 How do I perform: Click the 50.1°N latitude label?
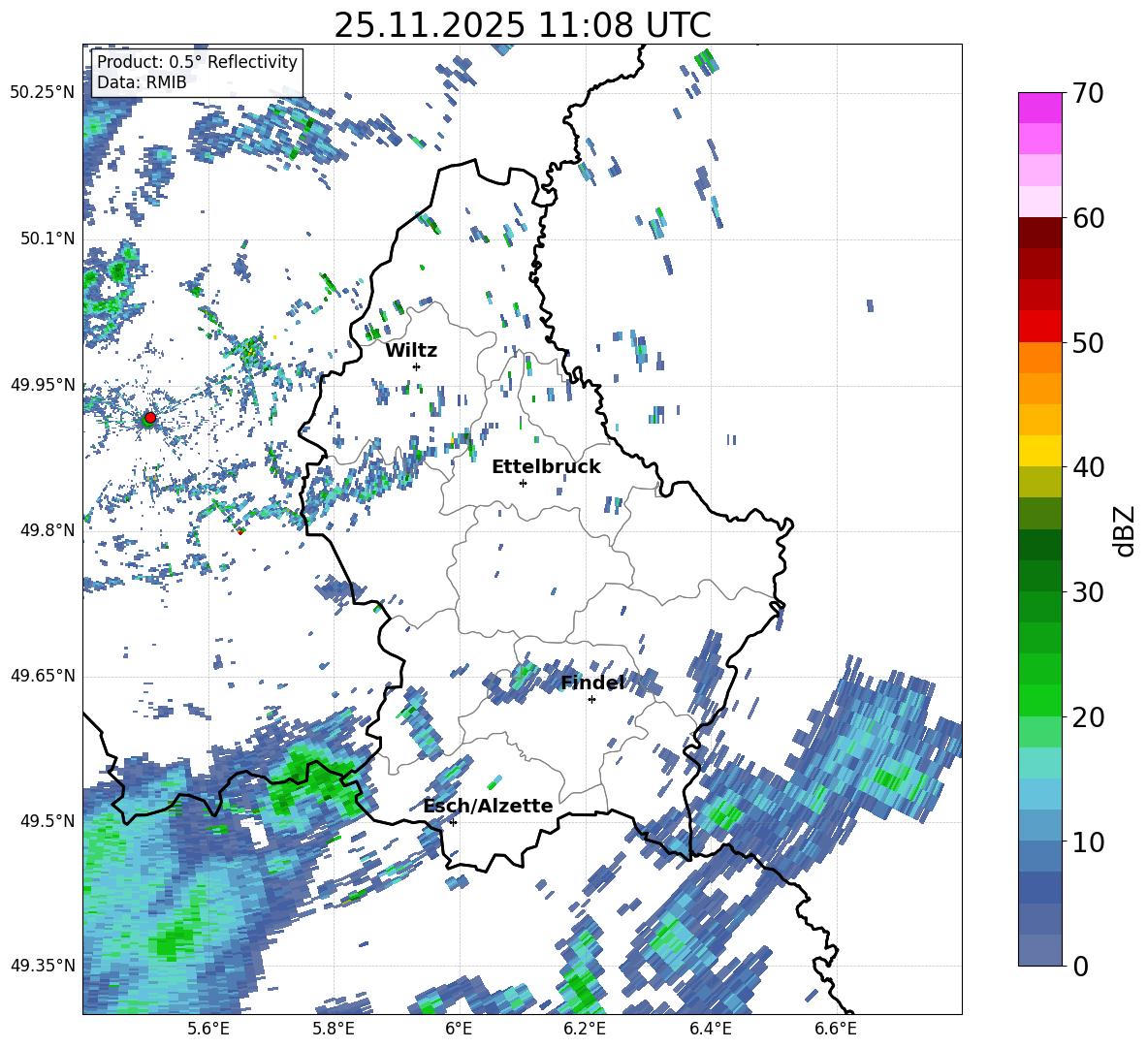pos(48,238)
